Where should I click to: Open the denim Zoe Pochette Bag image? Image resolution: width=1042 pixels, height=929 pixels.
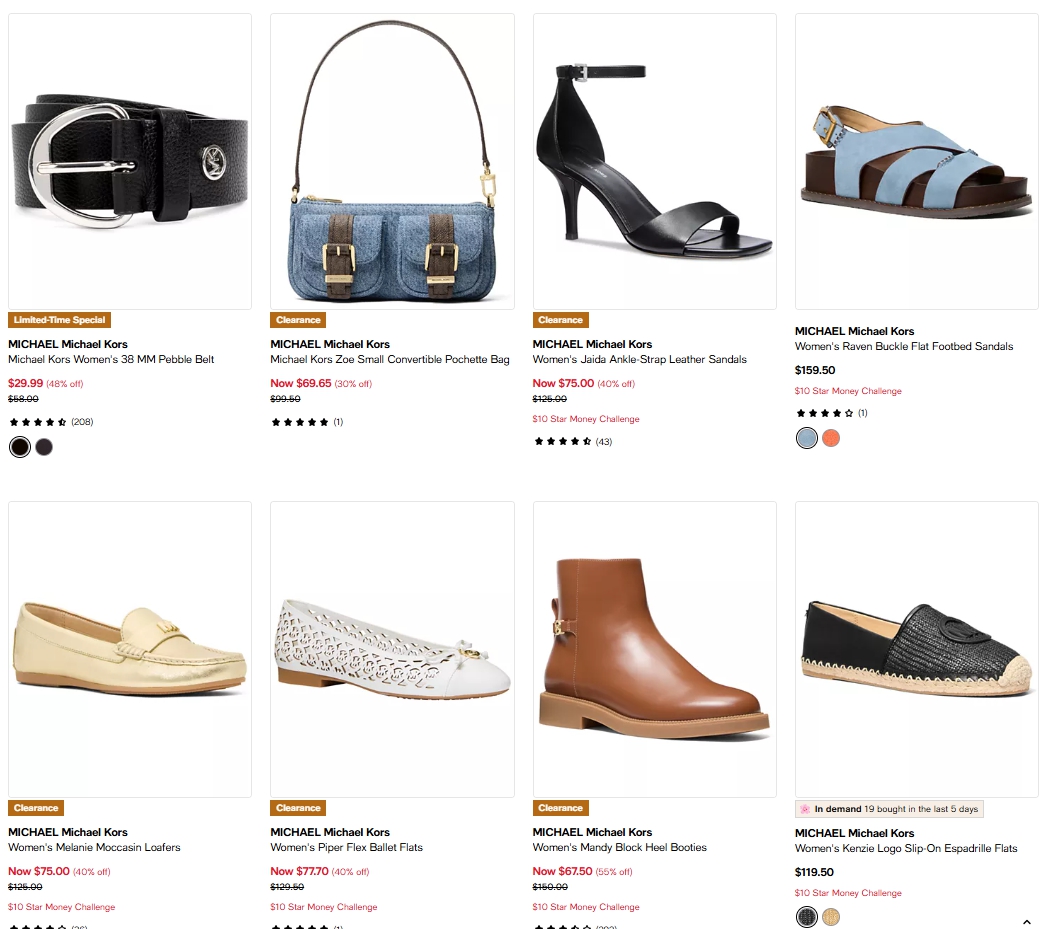pos(392,161)
